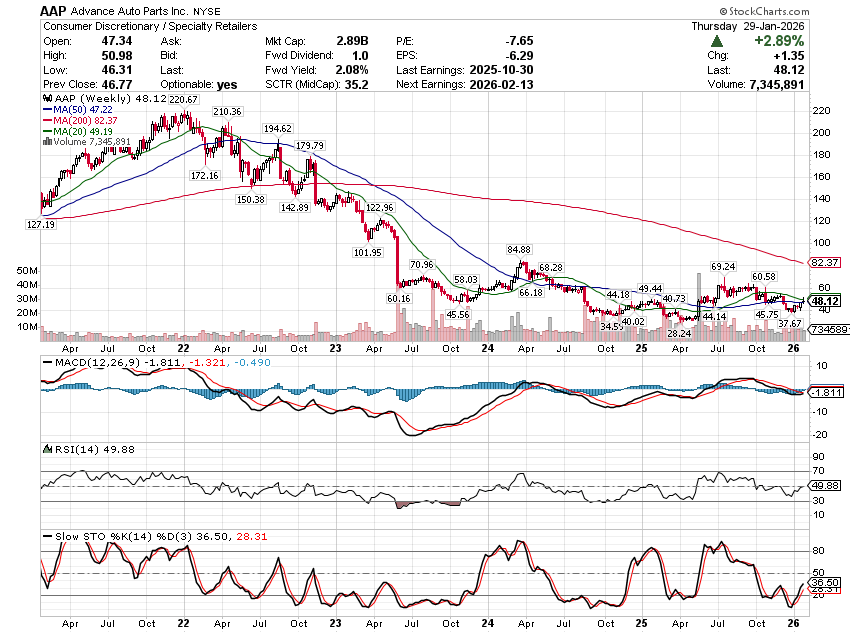850x633 pixels.
Task: Click the 84.88 high price label
Action: click(519, 249)
